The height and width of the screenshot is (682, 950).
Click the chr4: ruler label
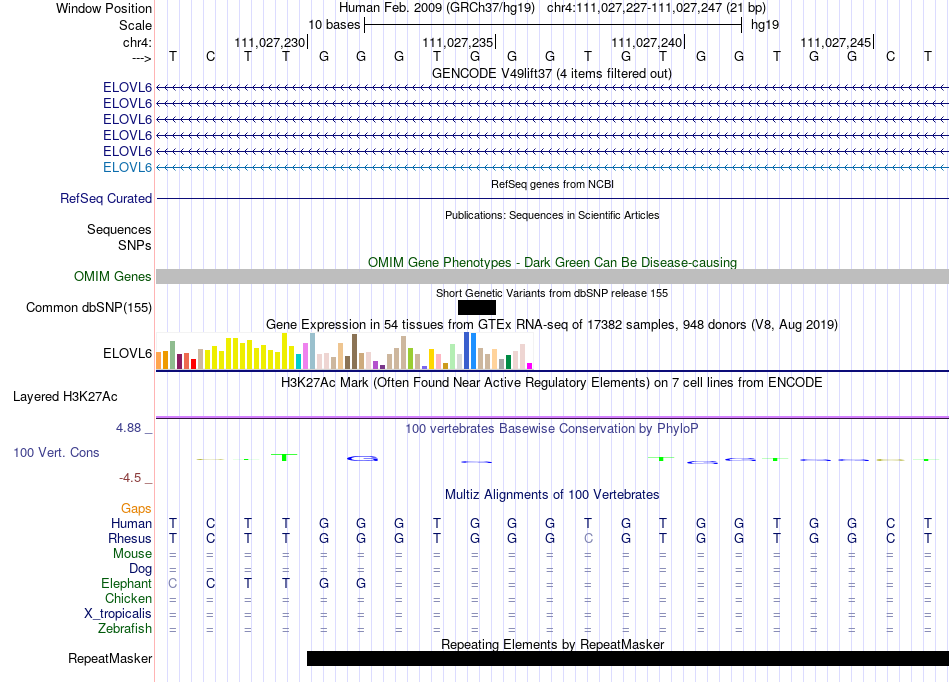137,42
